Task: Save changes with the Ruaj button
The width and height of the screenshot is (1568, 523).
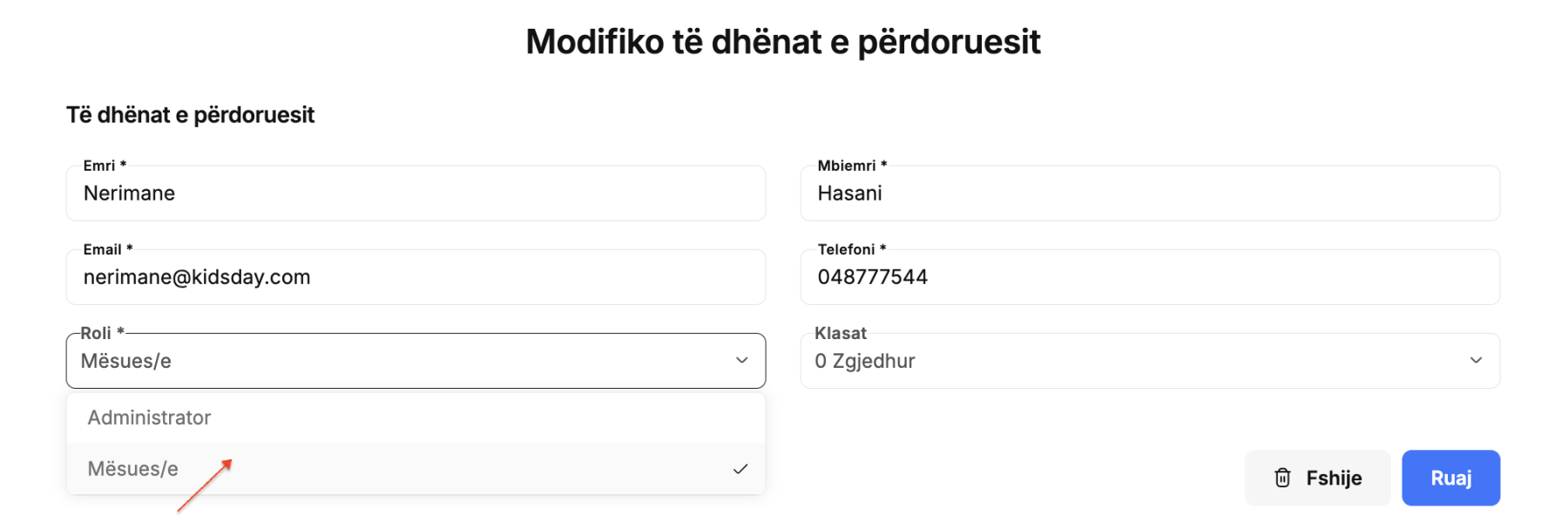Action: pos(1450,478)
